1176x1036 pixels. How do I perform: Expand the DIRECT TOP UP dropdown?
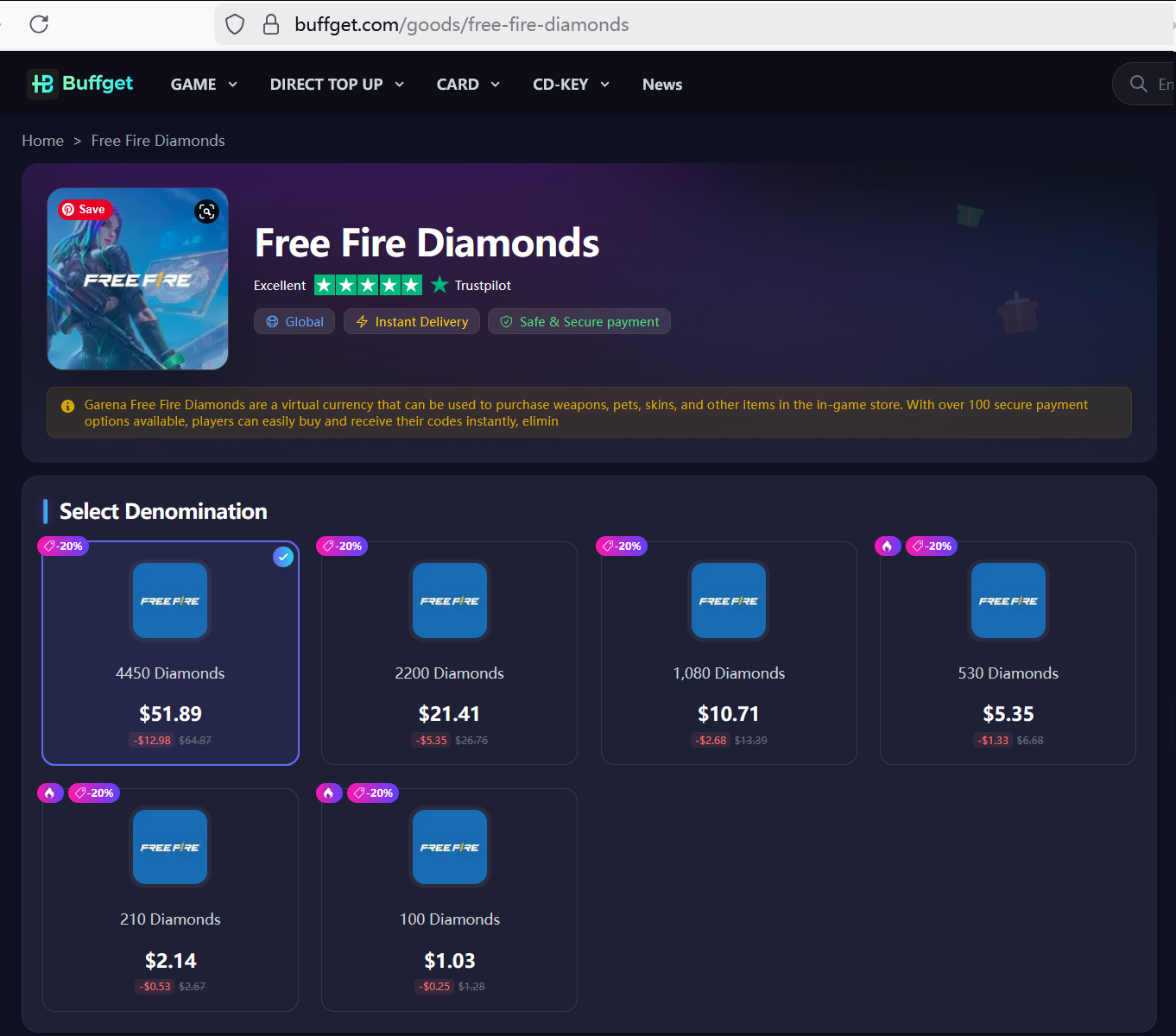[337, 85]
